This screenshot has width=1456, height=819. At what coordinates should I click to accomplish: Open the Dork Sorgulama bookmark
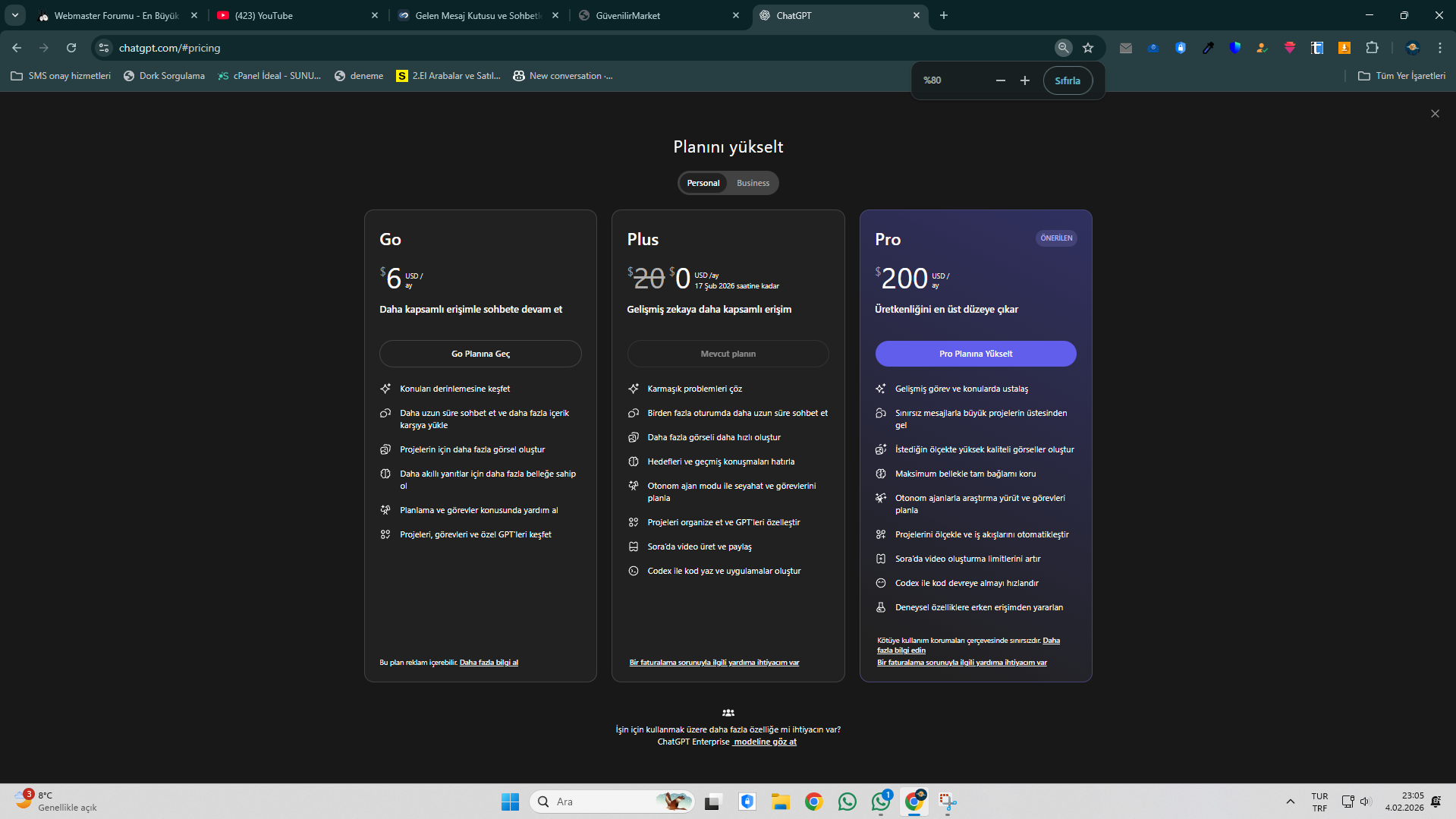[164, 76]
